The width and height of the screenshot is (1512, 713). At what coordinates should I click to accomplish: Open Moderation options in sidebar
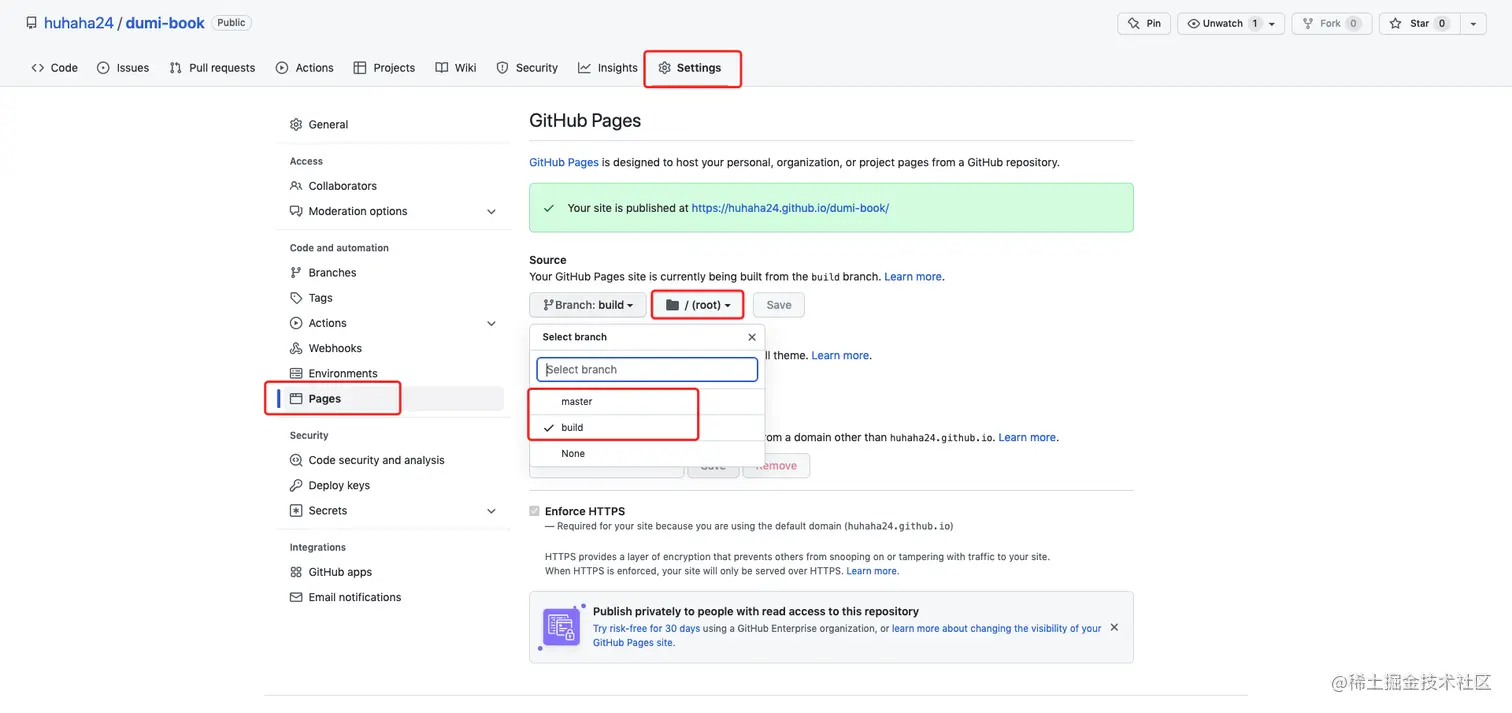(358, 211)
